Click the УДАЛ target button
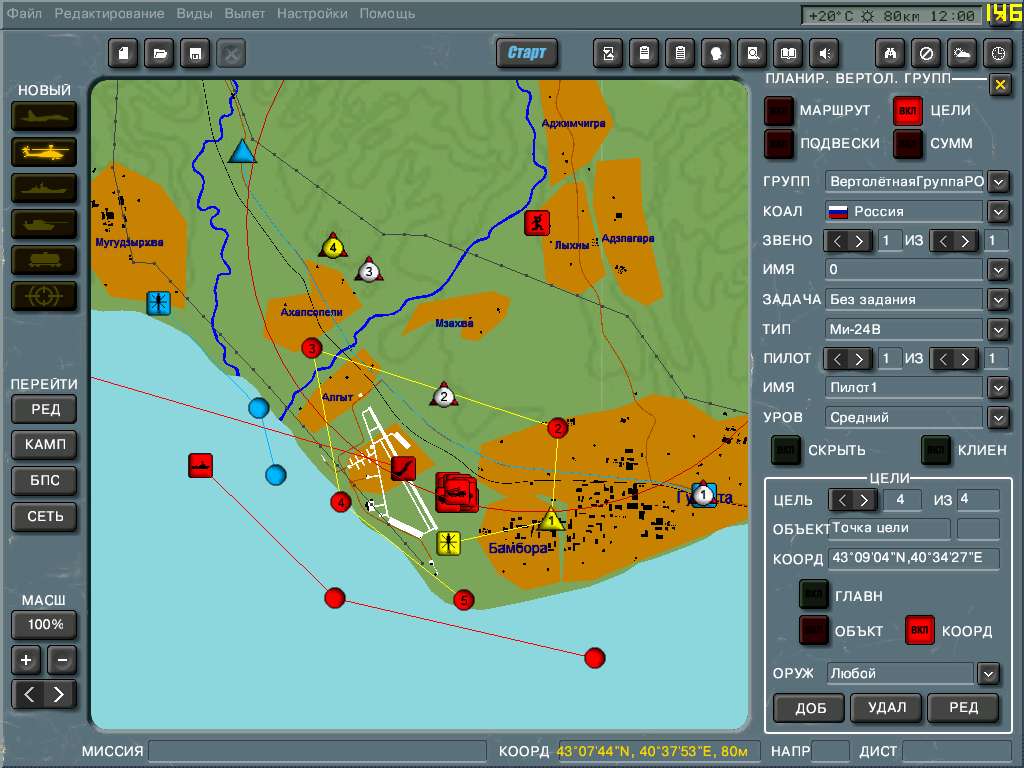 pos(887,708)
